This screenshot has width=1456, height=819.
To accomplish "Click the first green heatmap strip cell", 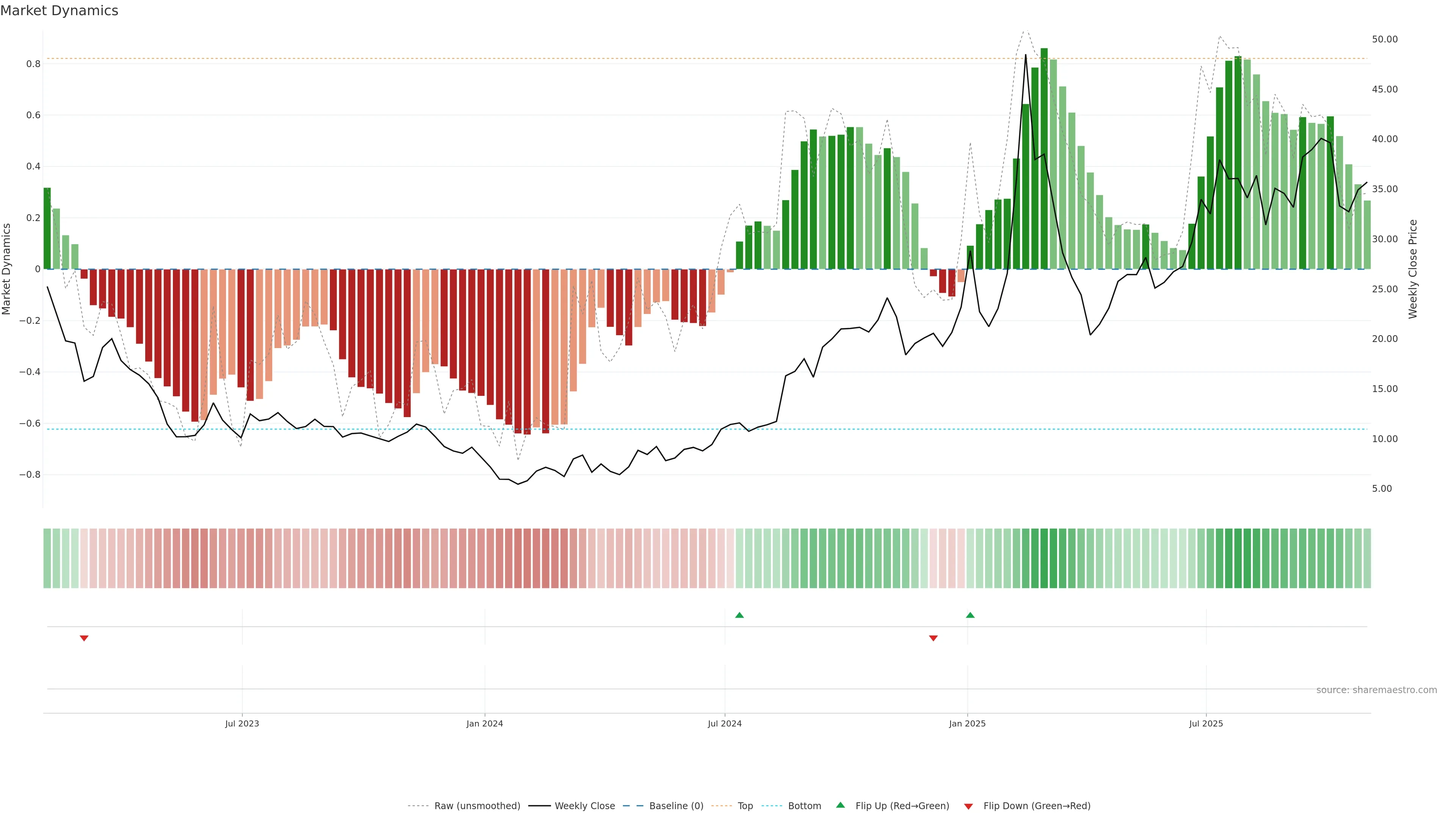I will (47, 558).
